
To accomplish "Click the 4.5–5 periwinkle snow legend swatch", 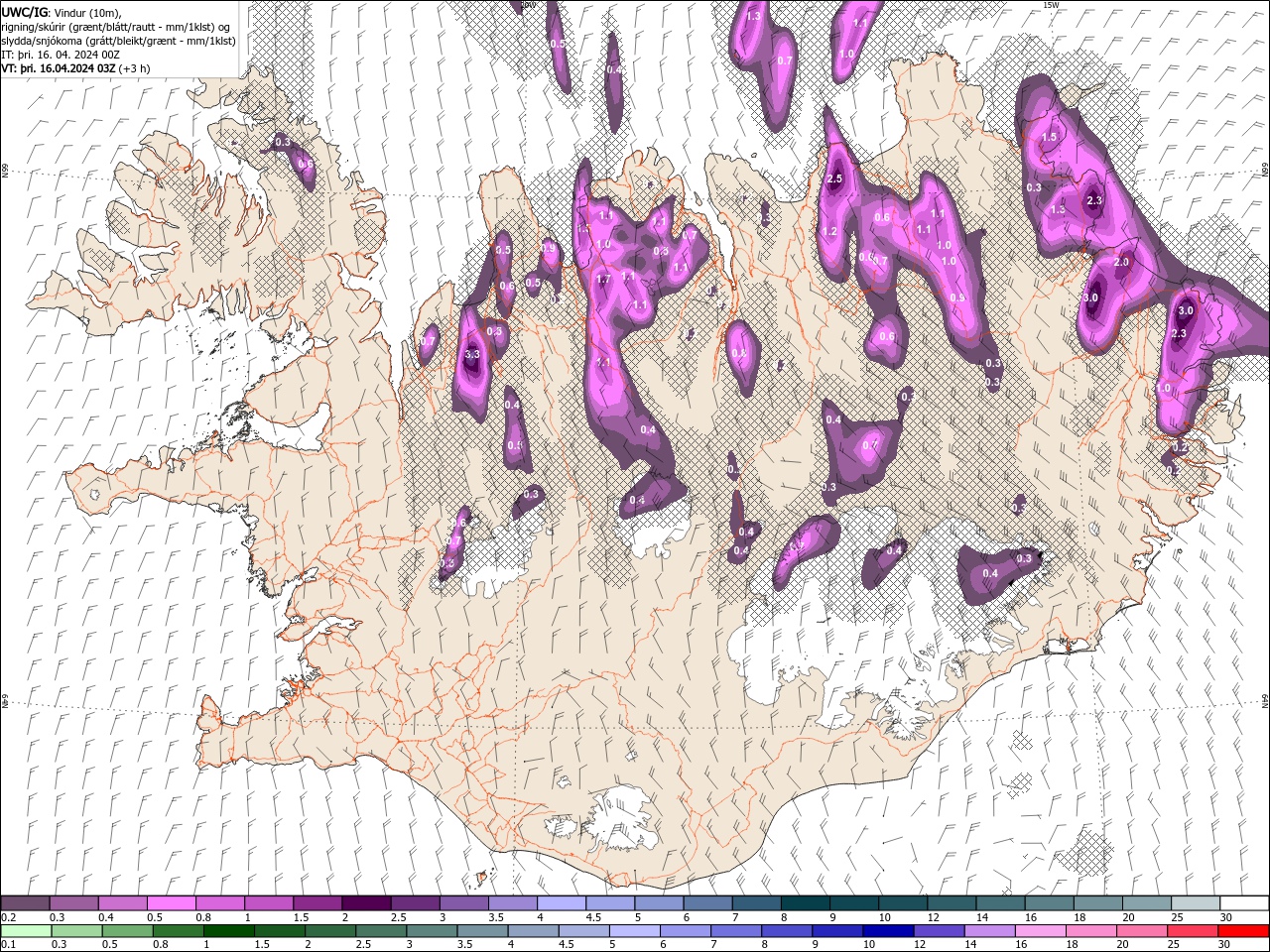I will pos(610,903).
